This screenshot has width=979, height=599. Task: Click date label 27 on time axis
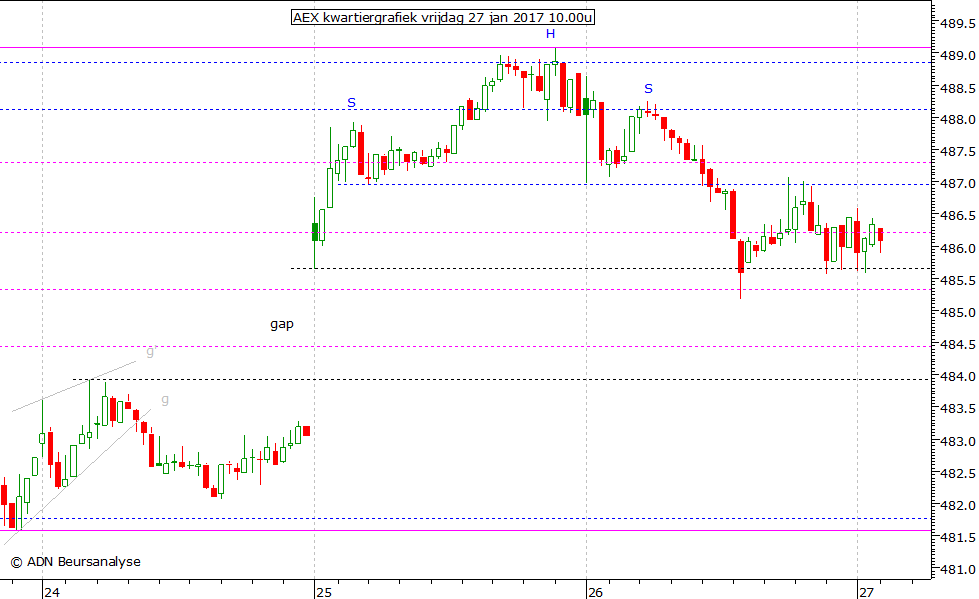[x=867, y=592]
